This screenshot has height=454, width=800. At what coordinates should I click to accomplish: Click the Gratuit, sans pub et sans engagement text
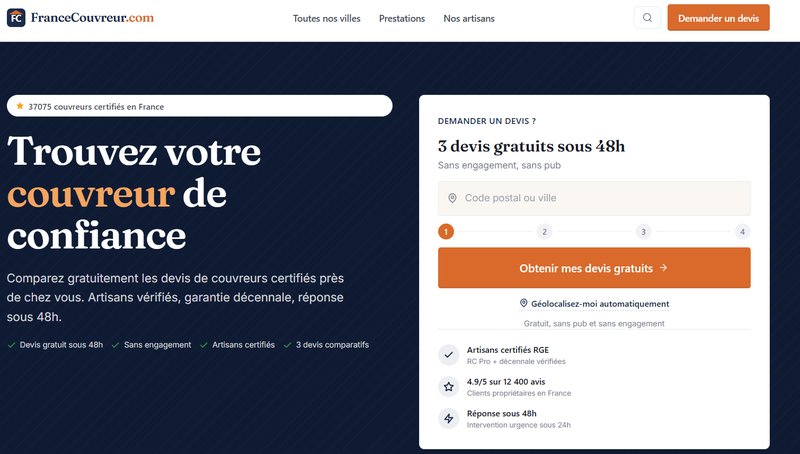[x=594, y=323]
